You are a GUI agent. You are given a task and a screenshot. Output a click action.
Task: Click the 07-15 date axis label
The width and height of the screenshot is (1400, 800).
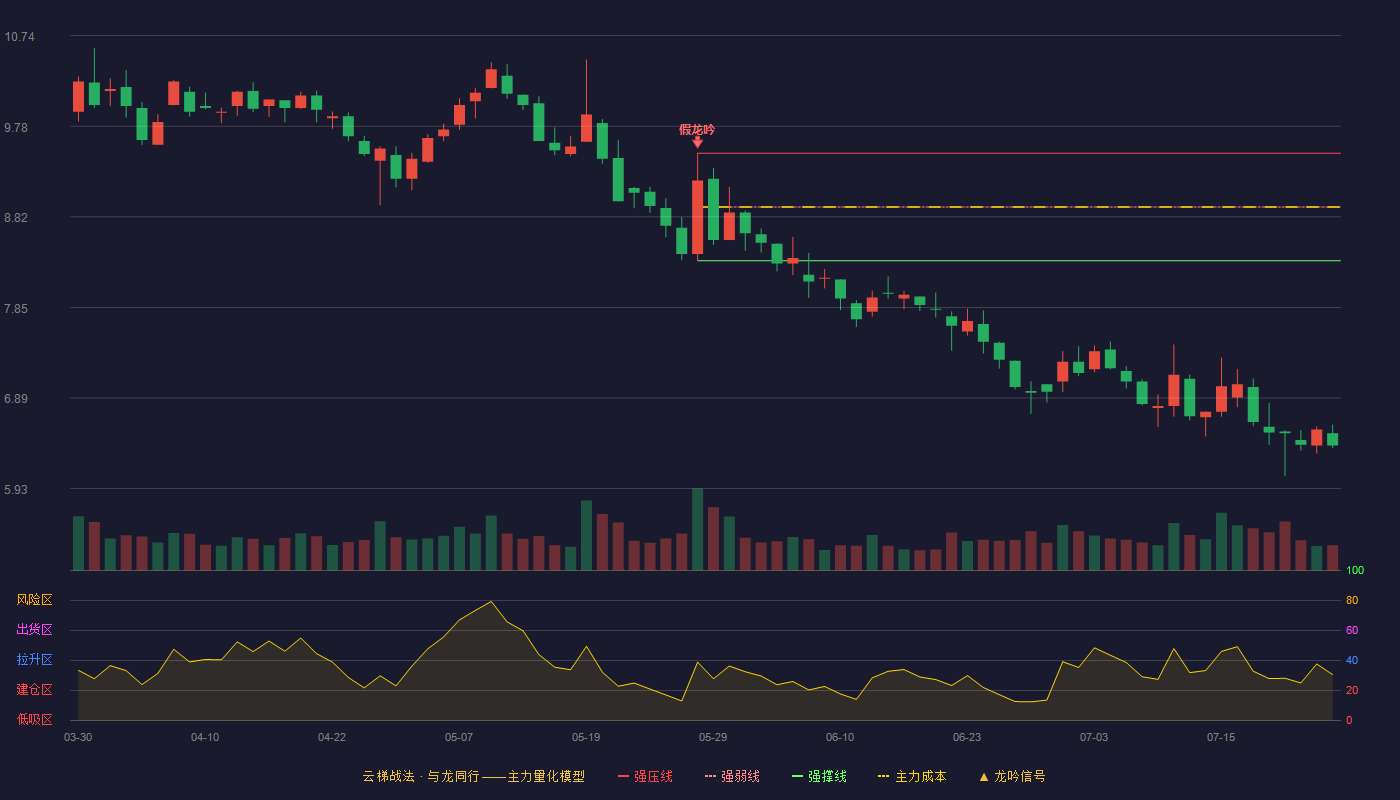(1221, 737)
